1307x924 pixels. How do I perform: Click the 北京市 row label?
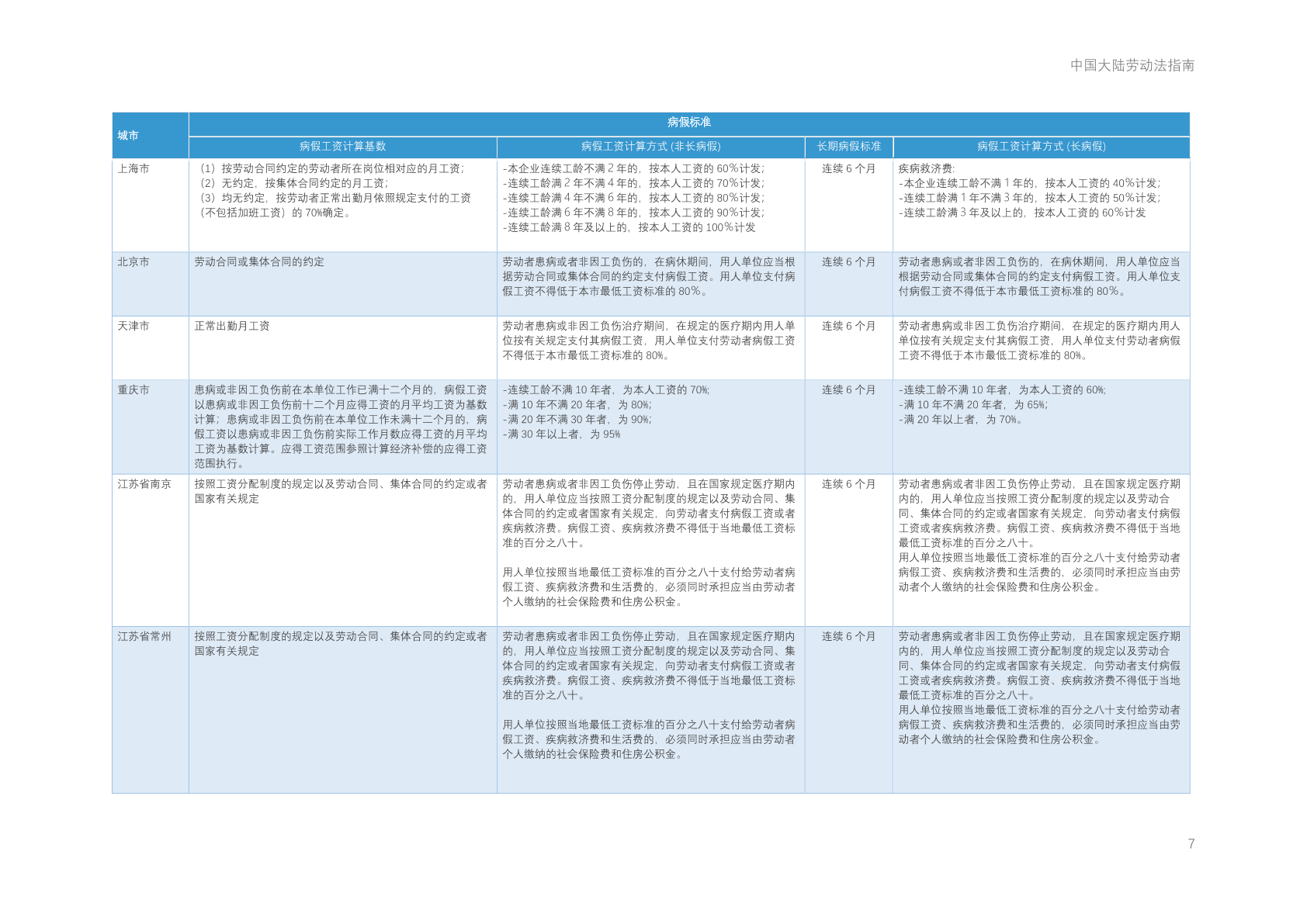coord(133,262)
